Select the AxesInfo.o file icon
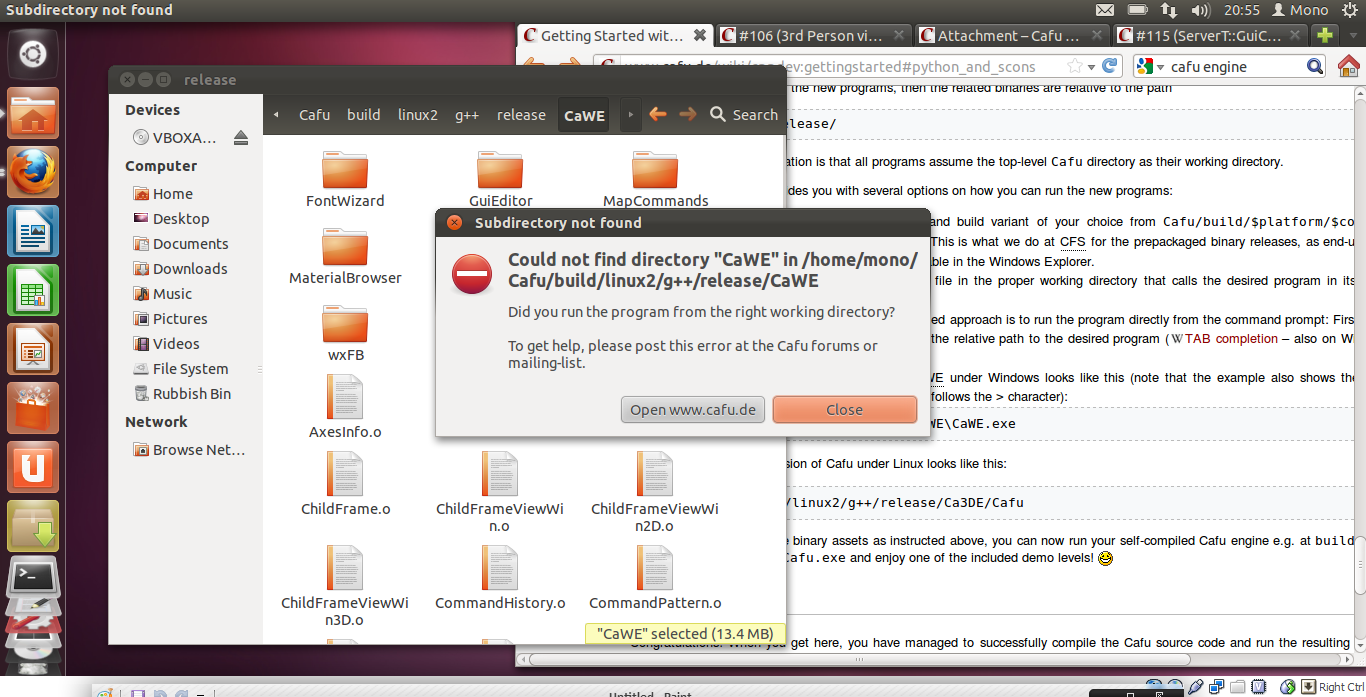 [x=345, y=397]
